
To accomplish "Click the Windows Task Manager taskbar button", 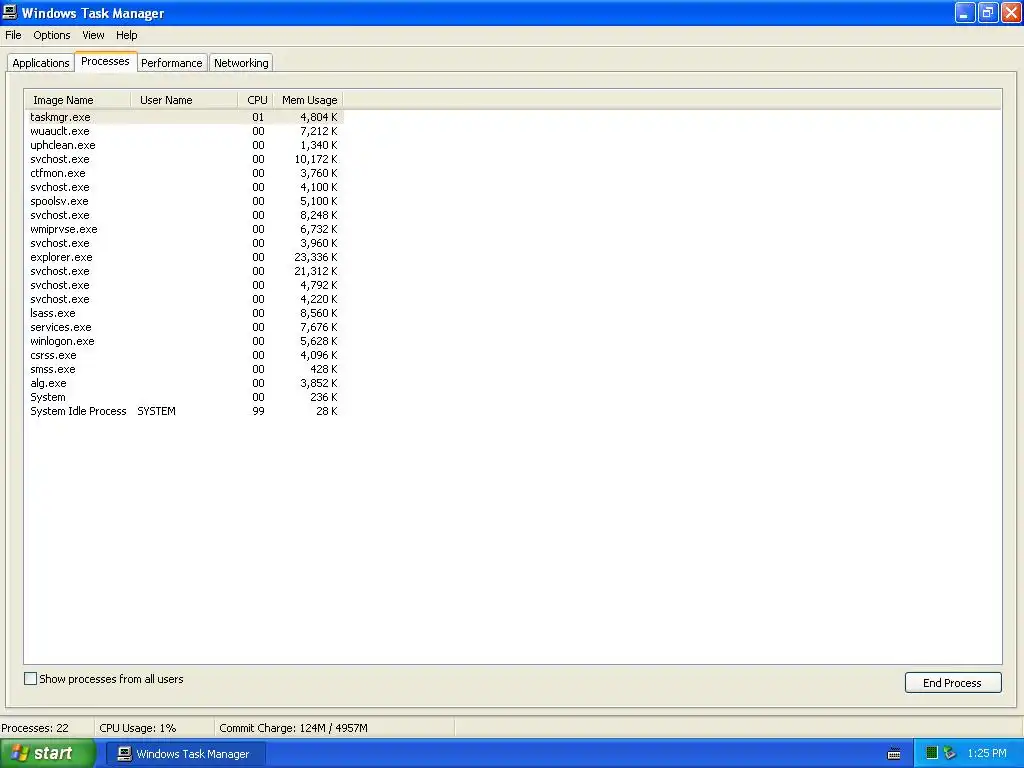I will point(184,754).
